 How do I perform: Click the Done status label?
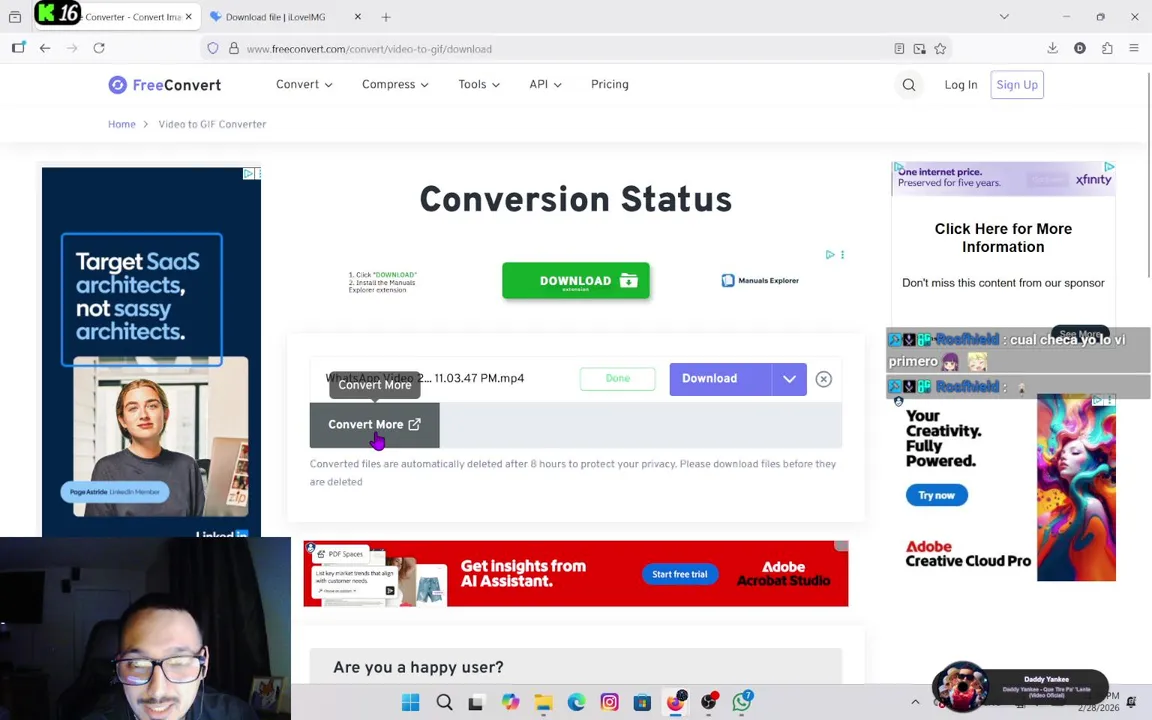point(617,378)
